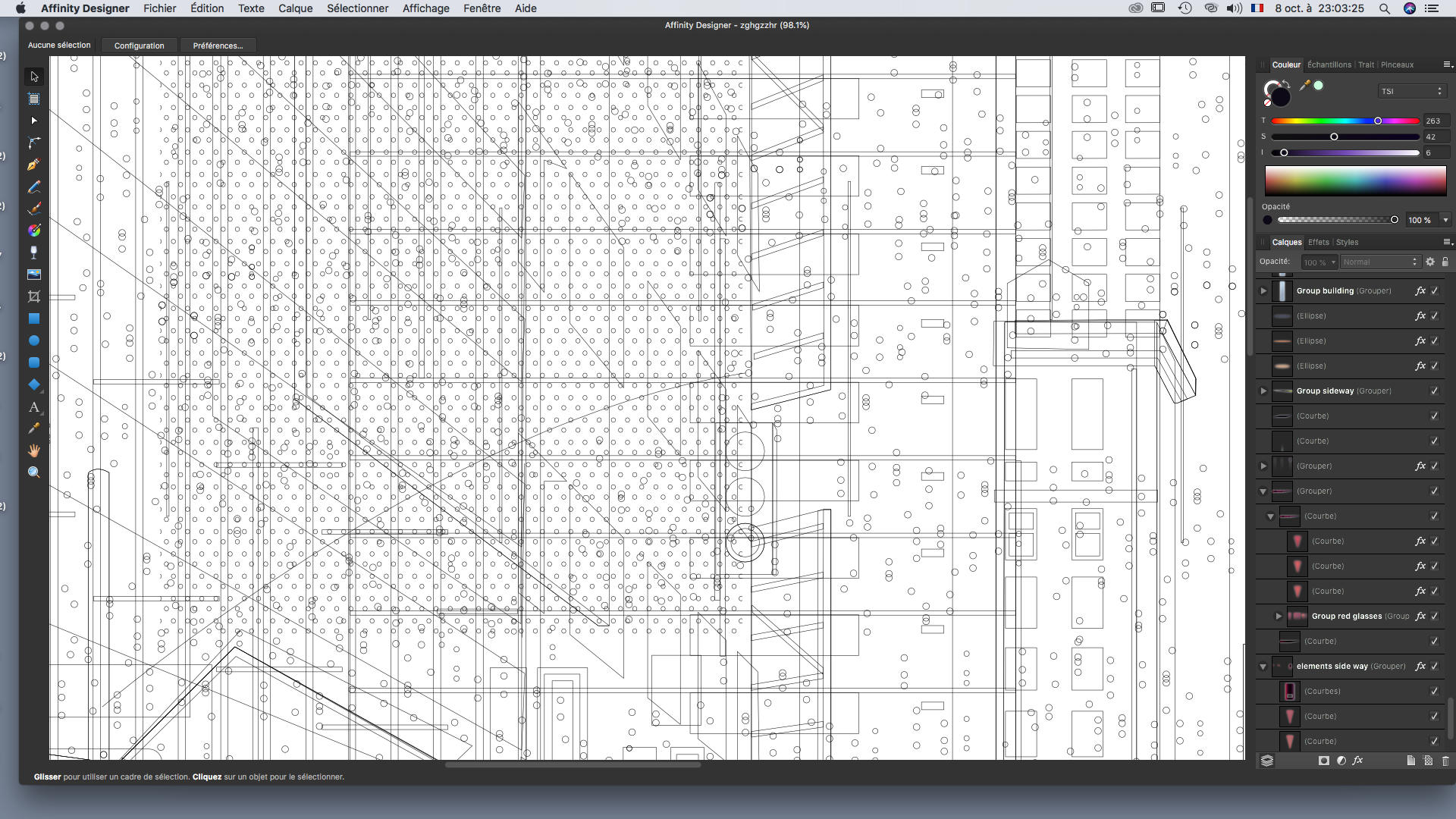Switch to the Styles tab
The width and height of the screenshot is (1456, 819).
pos(1347,242)
